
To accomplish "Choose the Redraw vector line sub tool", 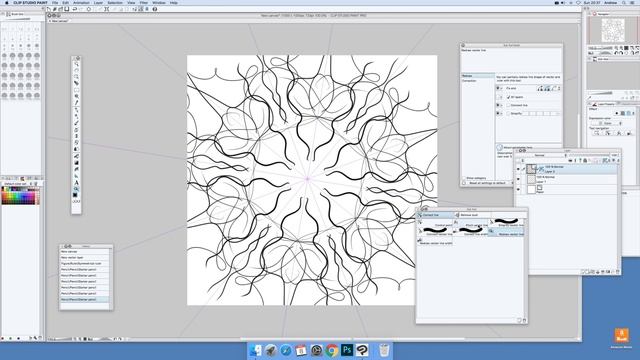I will click(x=507, y=232).
